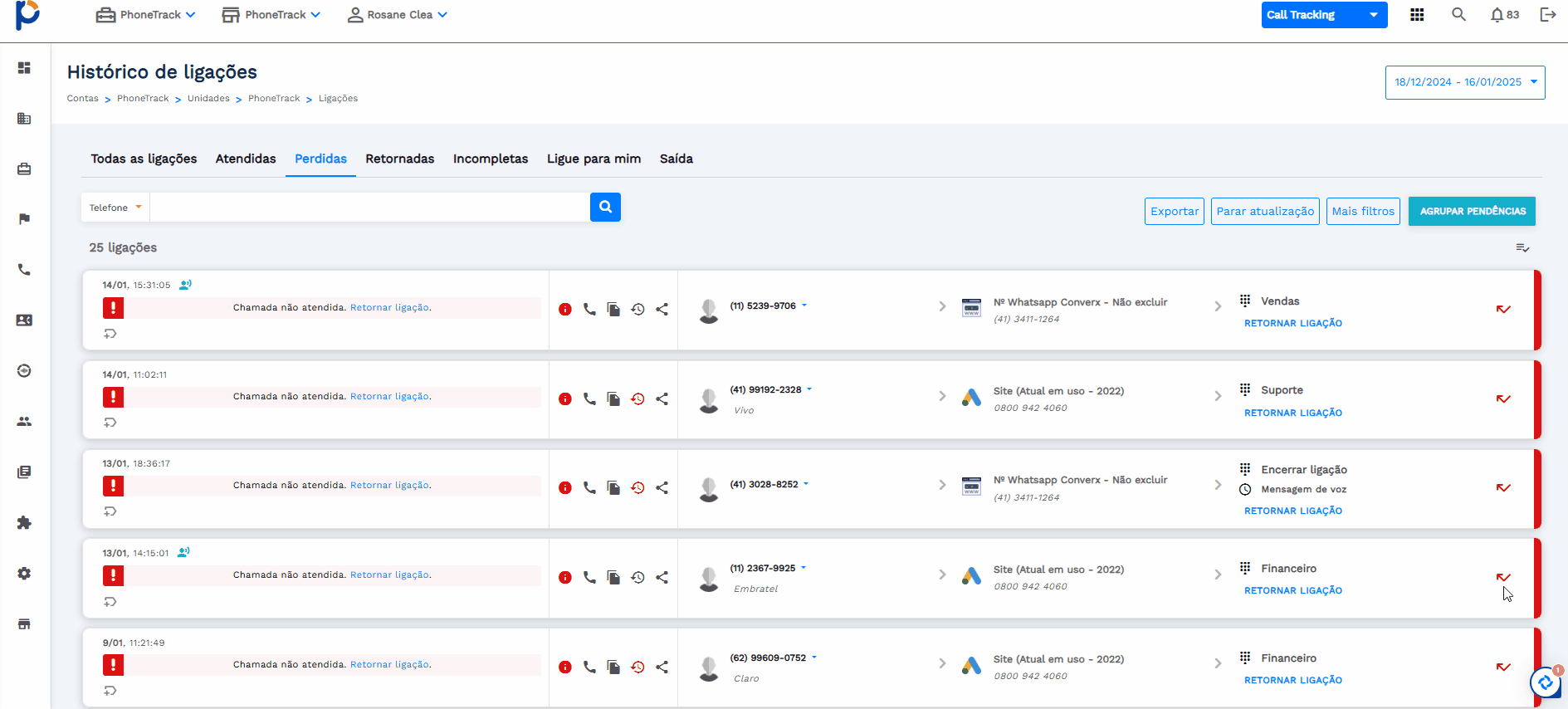
Task: Open the puzzle integrations sidebar icon
Action: (x=24, y=523)
